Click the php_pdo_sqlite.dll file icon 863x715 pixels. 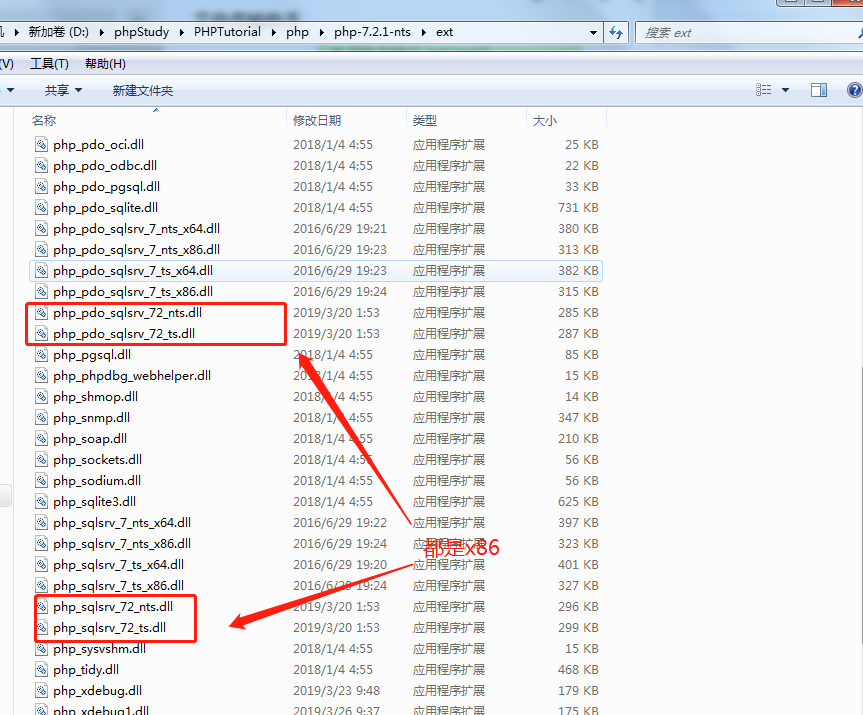(x=41, y=208)
